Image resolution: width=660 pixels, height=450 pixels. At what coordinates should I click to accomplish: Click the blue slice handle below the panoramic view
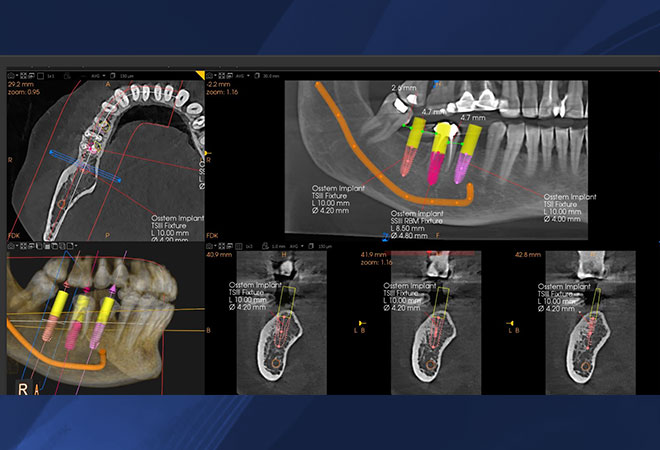coord(385,238)
